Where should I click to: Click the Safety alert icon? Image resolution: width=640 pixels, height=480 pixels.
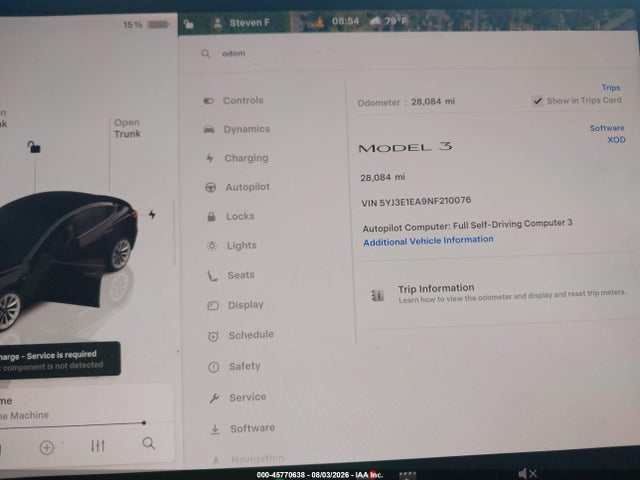click(x=214, y=367)
